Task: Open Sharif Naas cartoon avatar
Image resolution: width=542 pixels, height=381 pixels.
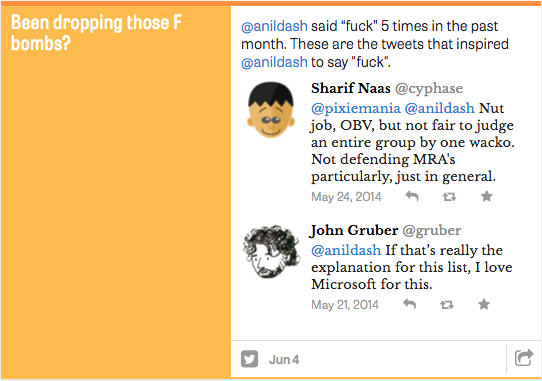Action: [x=271, y=110]
